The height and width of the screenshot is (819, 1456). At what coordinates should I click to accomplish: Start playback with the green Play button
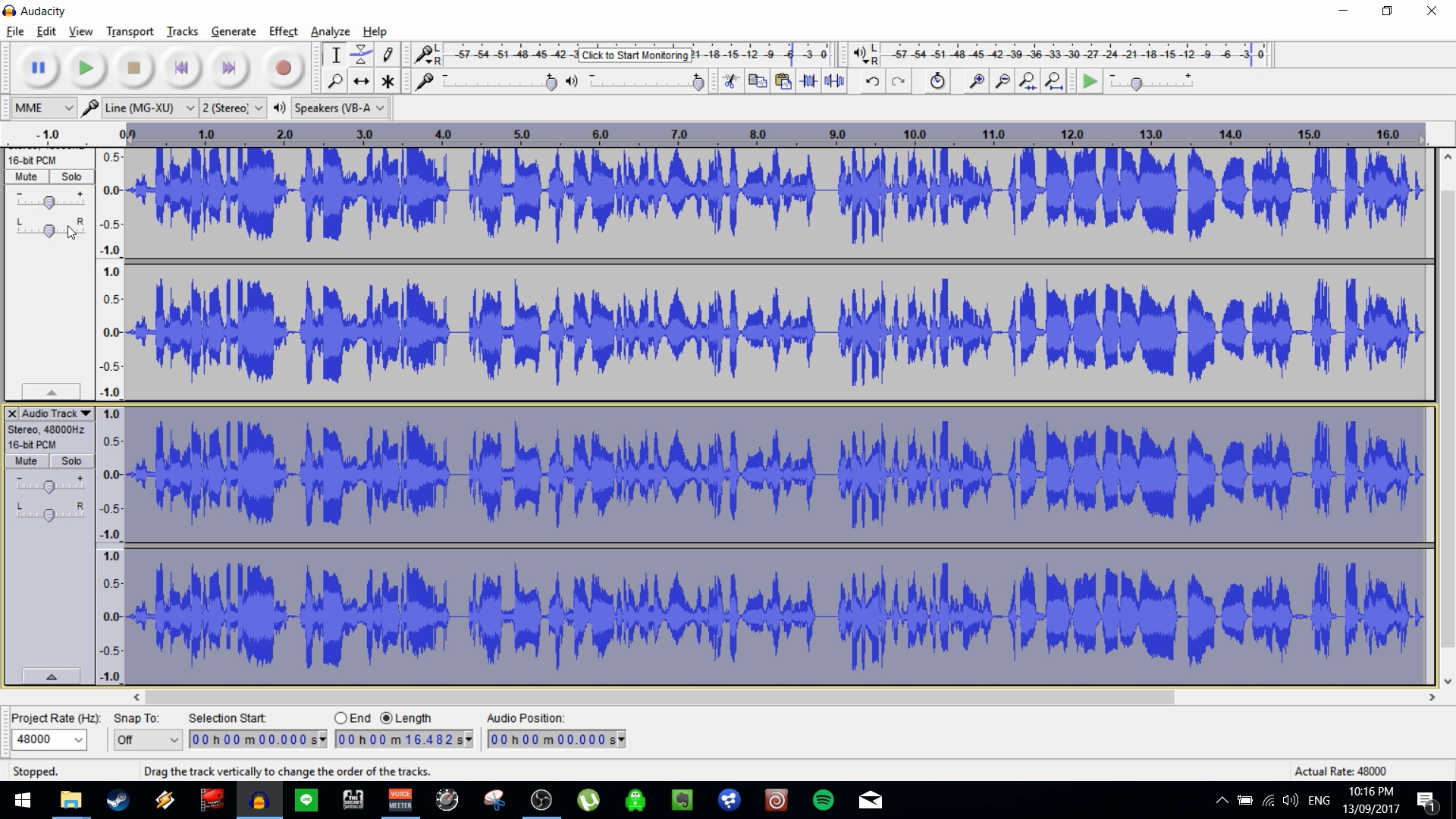point(86,68)
